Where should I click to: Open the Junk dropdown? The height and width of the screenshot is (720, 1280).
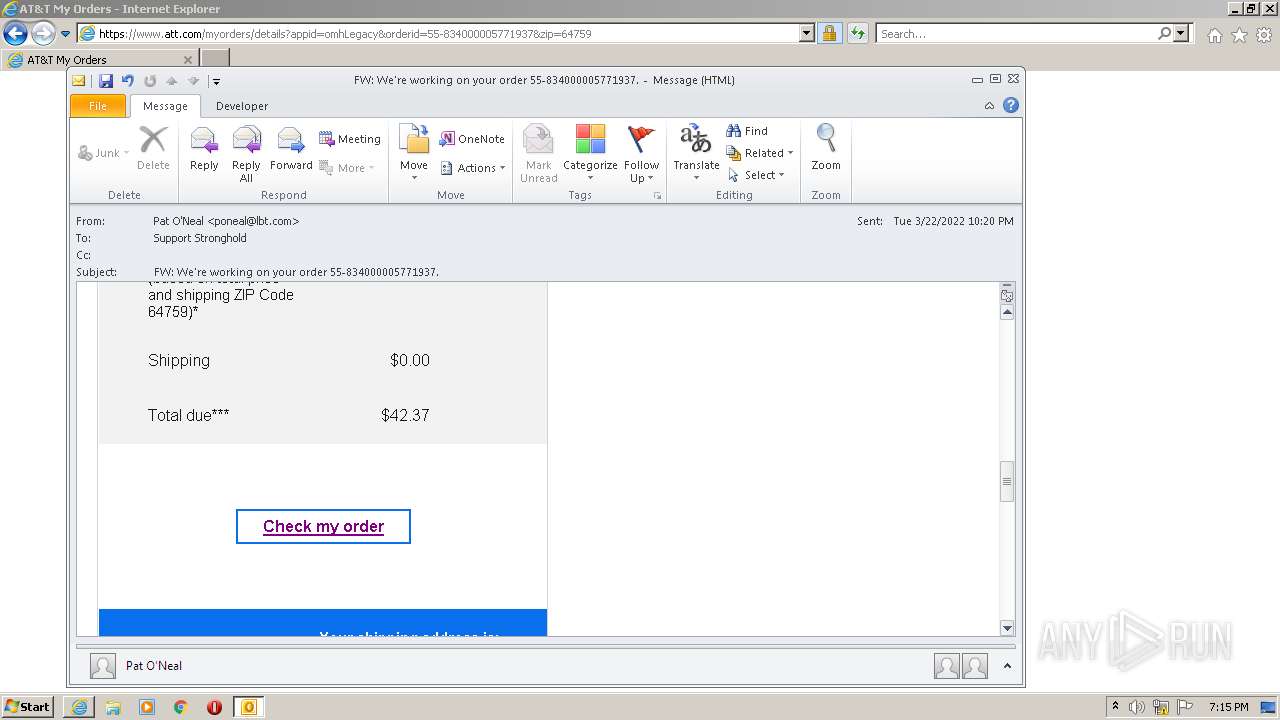point(103,153)
